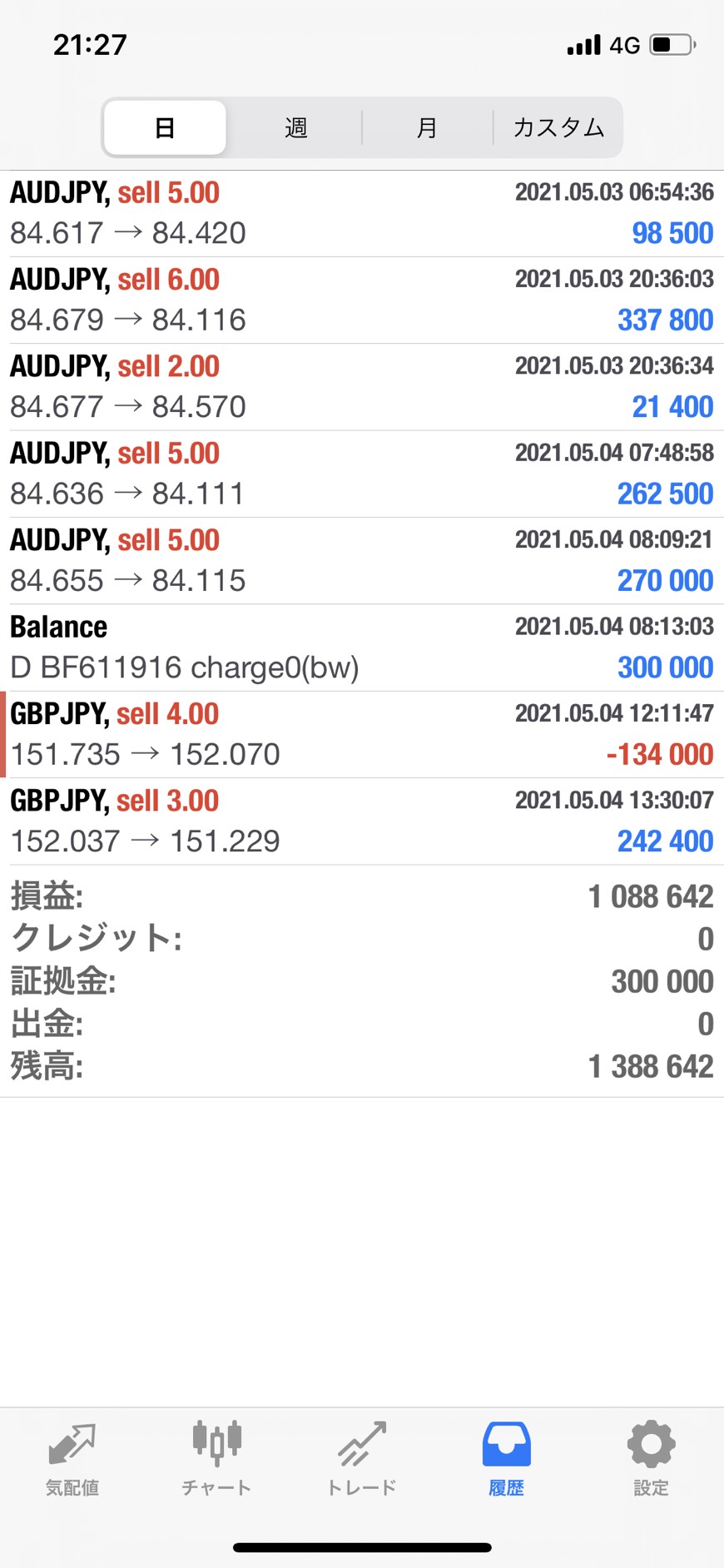Click the 98 500 profit value
This screenshot has width=724, height=1568.
pyautogui.click(x=672, y=234)
